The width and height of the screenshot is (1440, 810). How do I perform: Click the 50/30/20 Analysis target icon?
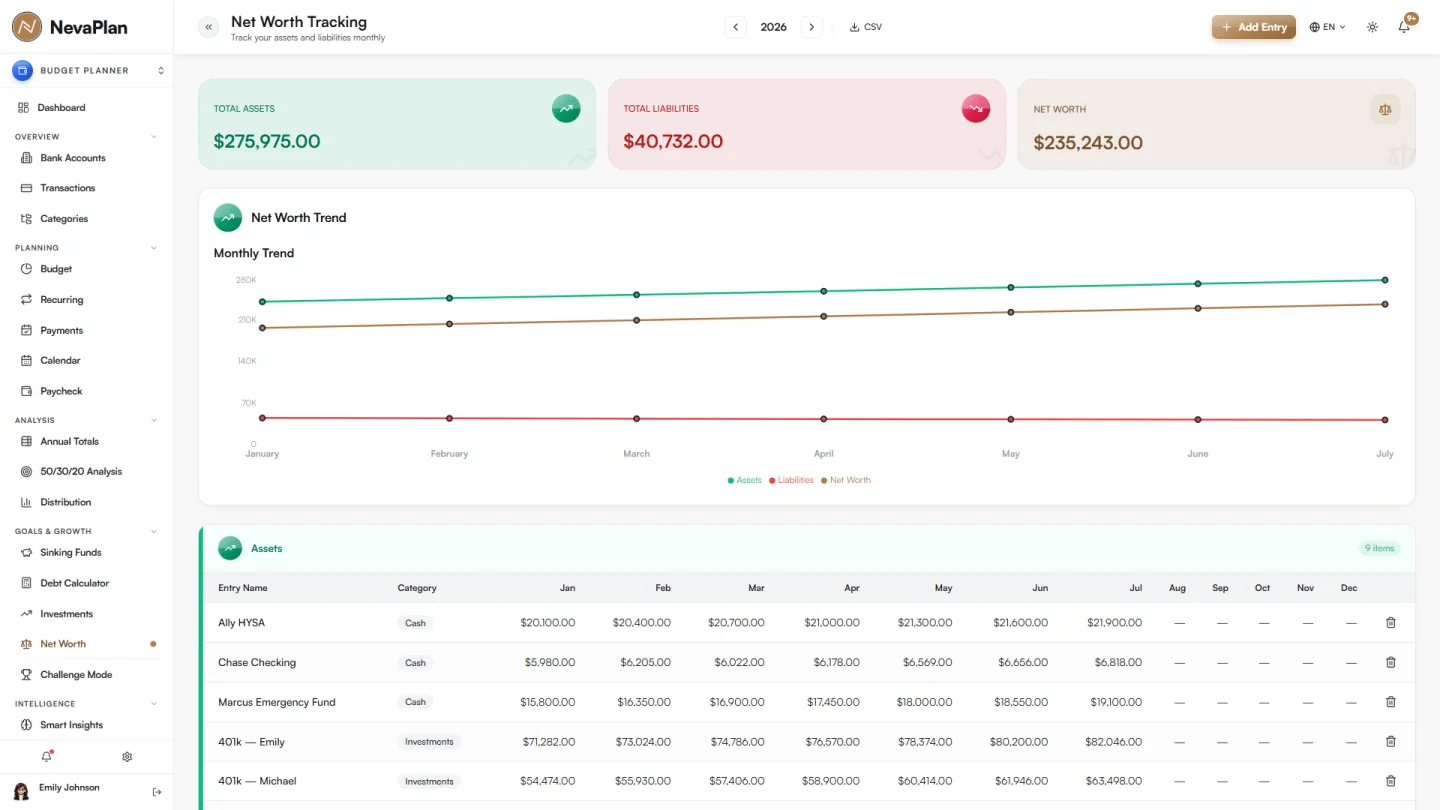[27, 471]
